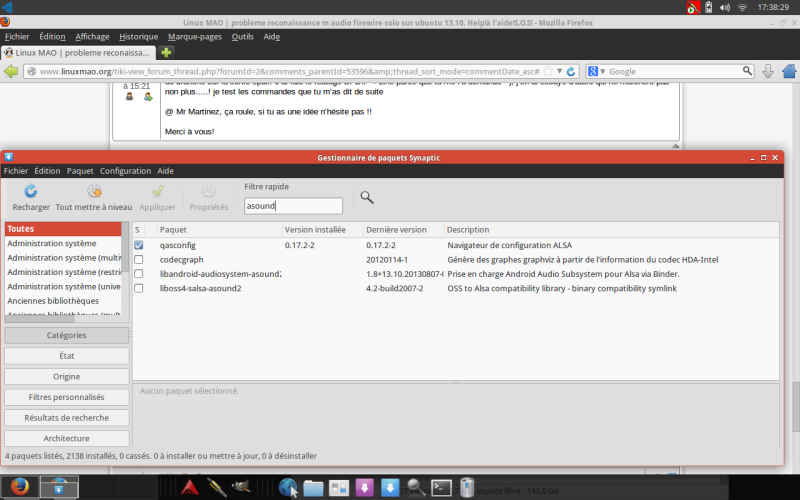Open Firefox Affichage menu
The image size is (800, 500).
coord(92,36)
